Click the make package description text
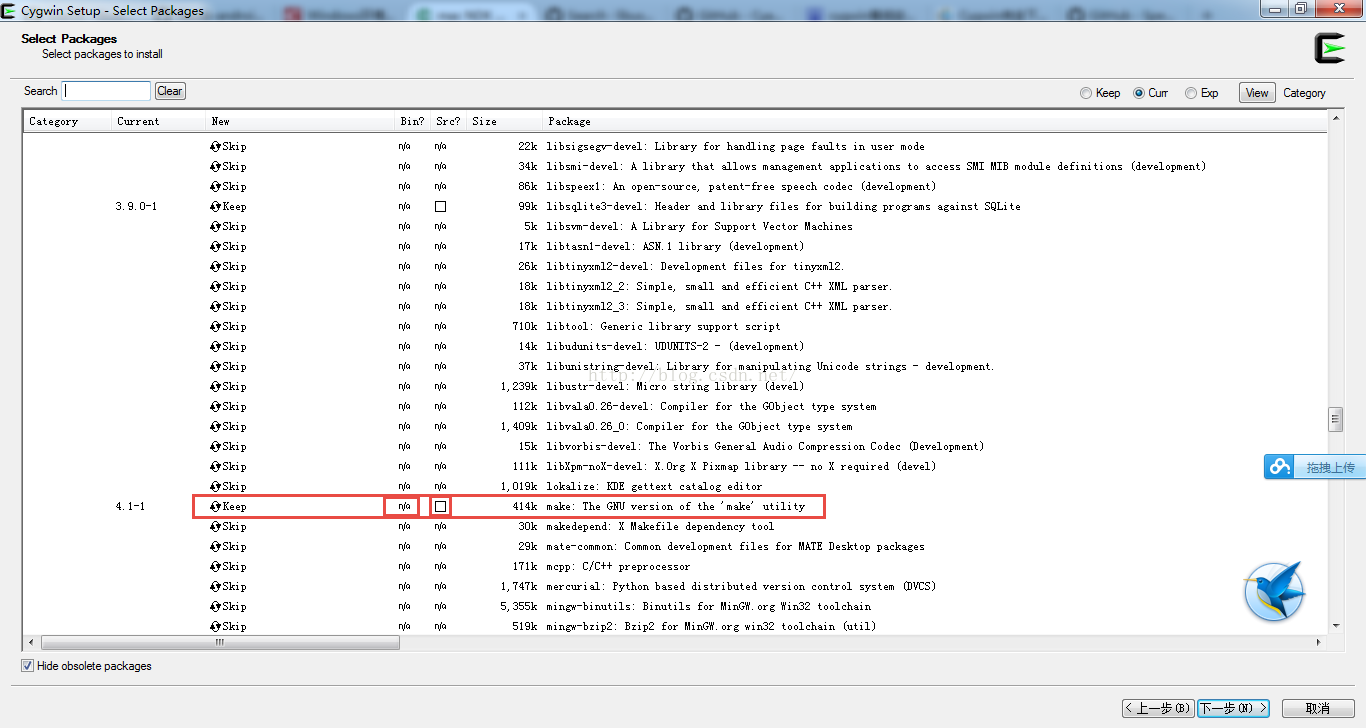 pos(676,506)
